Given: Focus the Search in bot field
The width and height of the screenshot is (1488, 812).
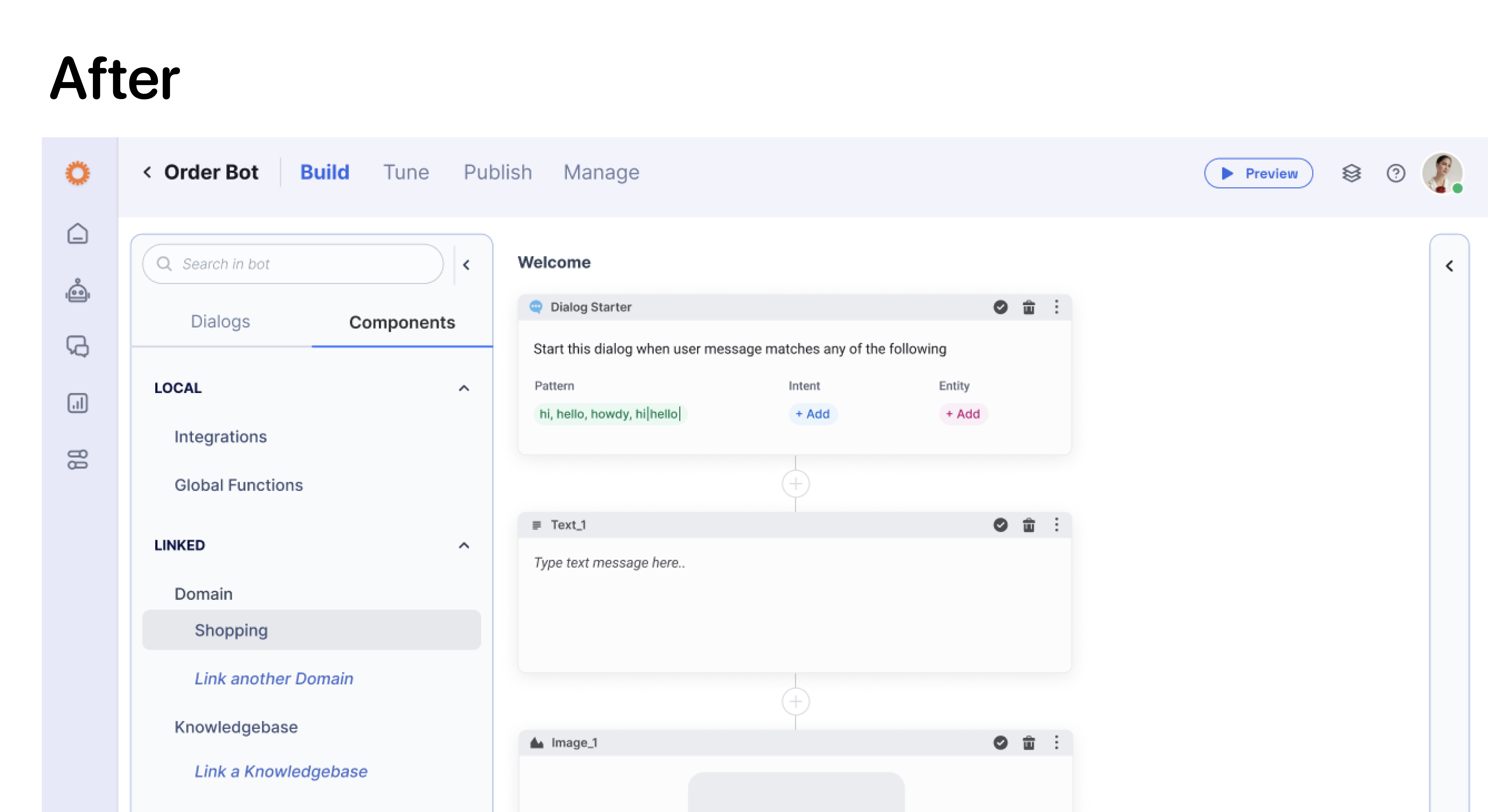Looking at the screenshot, I should click(x=293, y=264).
